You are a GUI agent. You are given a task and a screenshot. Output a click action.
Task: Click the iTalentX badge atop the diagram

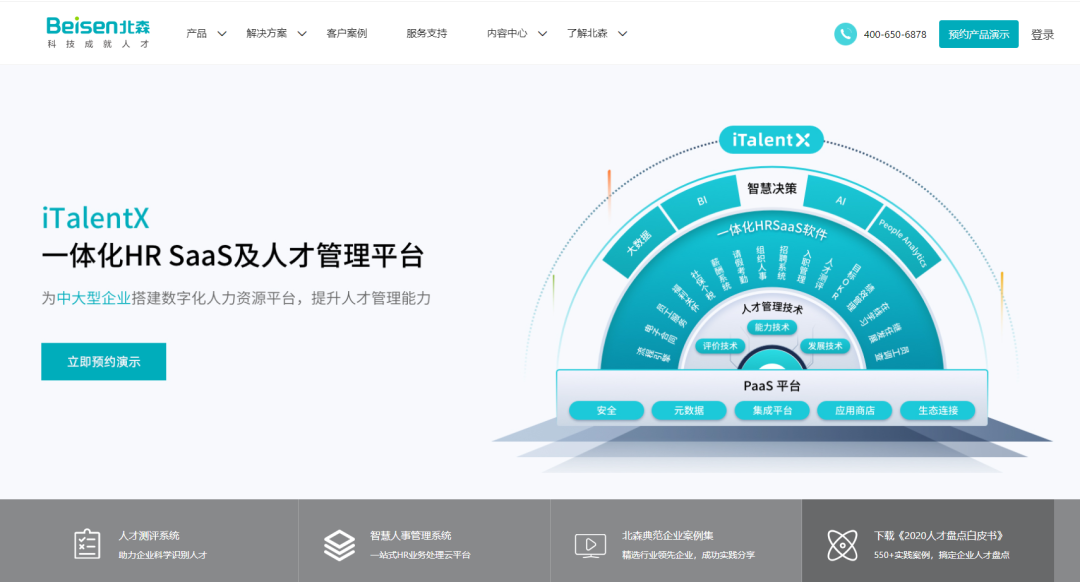click(x=771, y=140)
